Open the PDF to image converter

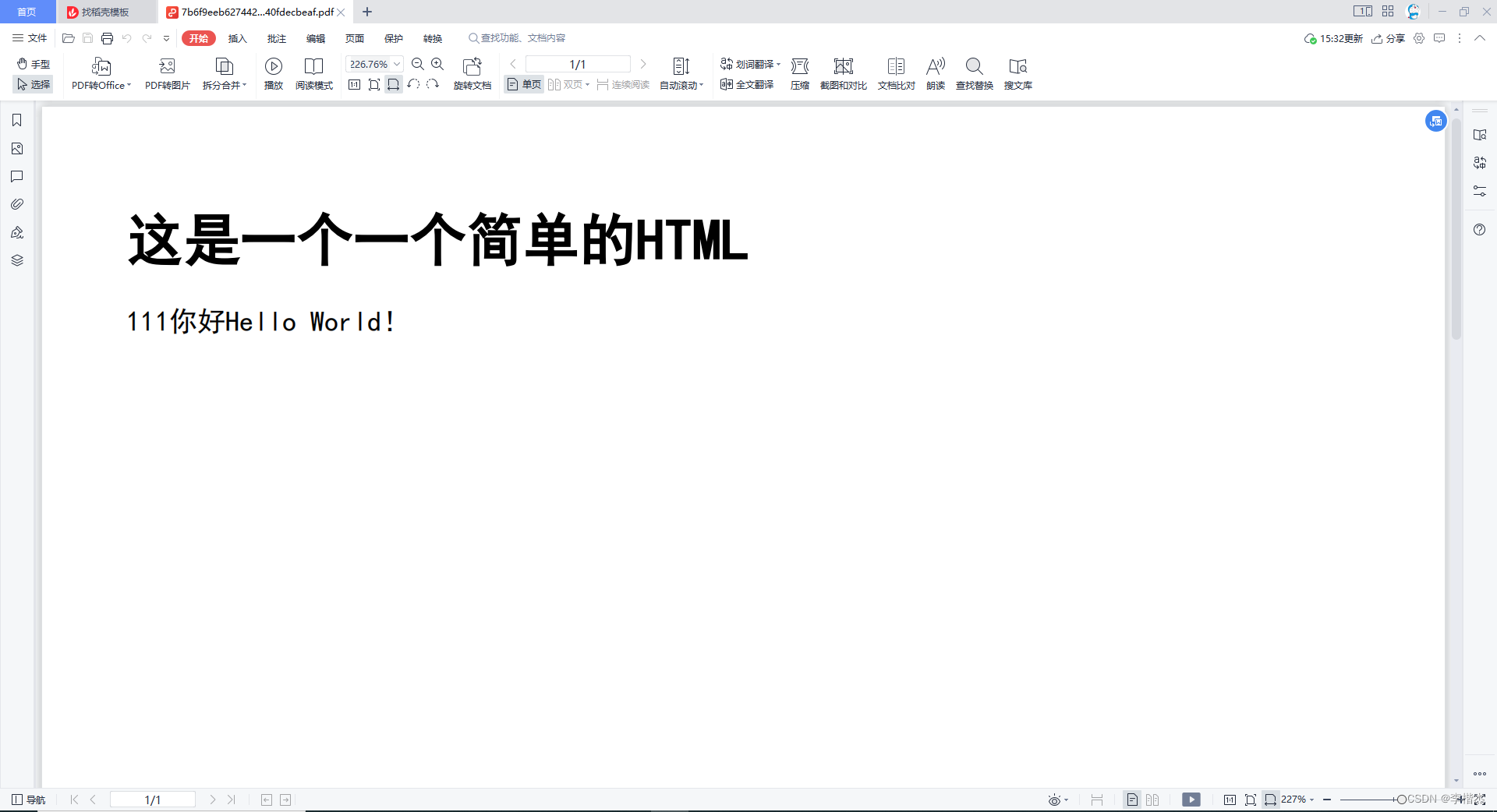pos(167,74)
